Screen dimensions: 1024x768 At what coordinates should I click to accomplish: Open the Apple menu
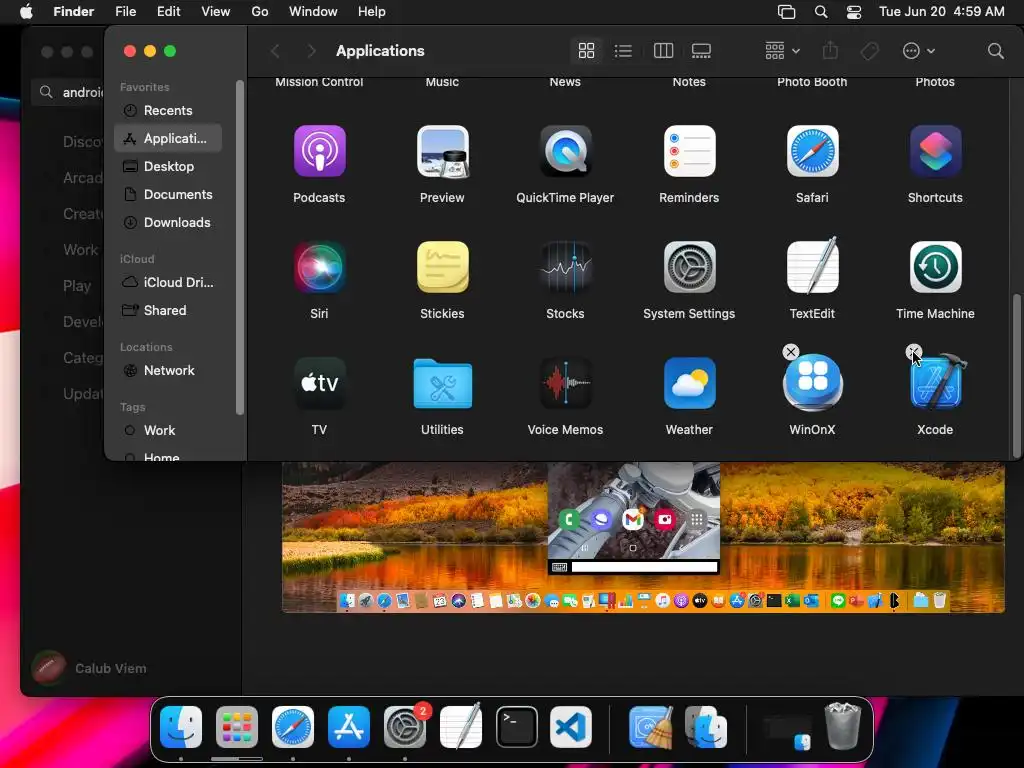[26, 12]
